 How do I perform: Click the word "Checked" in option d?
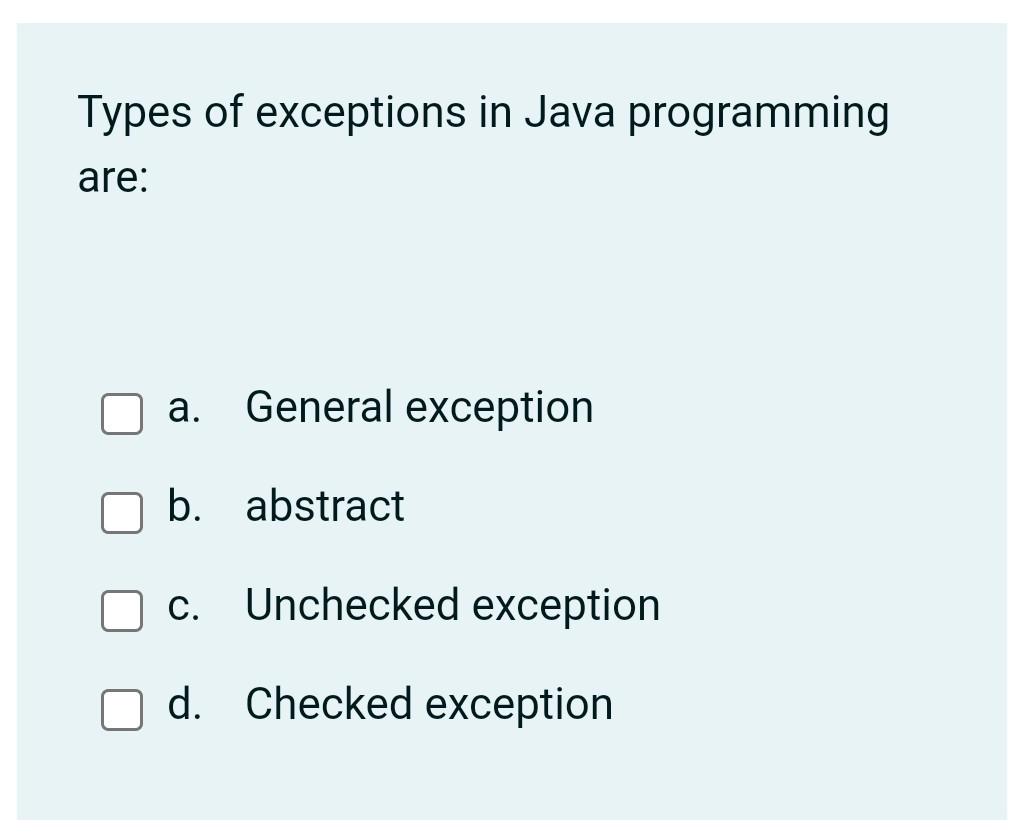coord(328,704)
